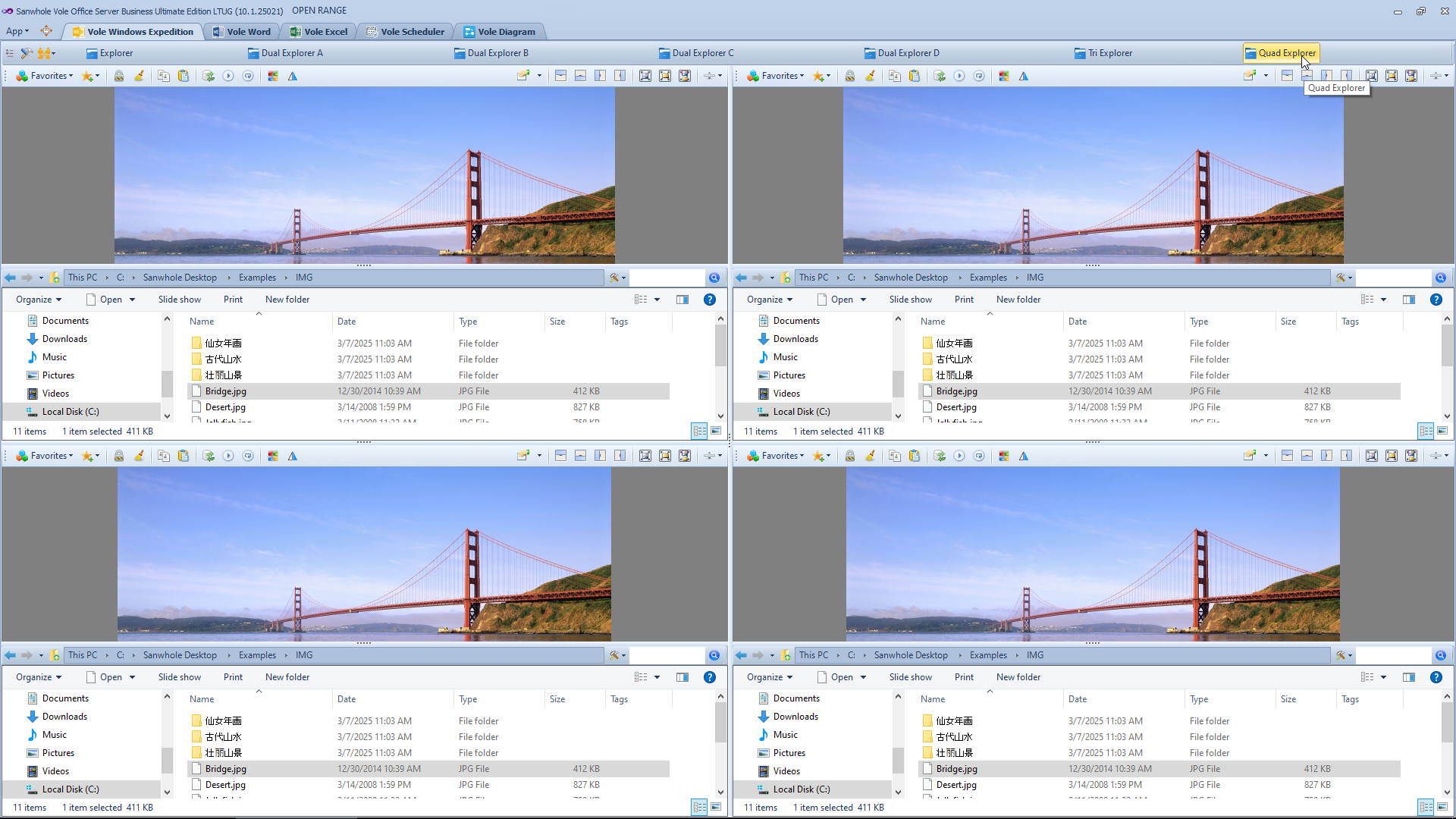This screenshot has width=1456, height=819.
Task: Click the blue triangle icon in bottom-right pane toolbar
Action: click(1024, 456)
